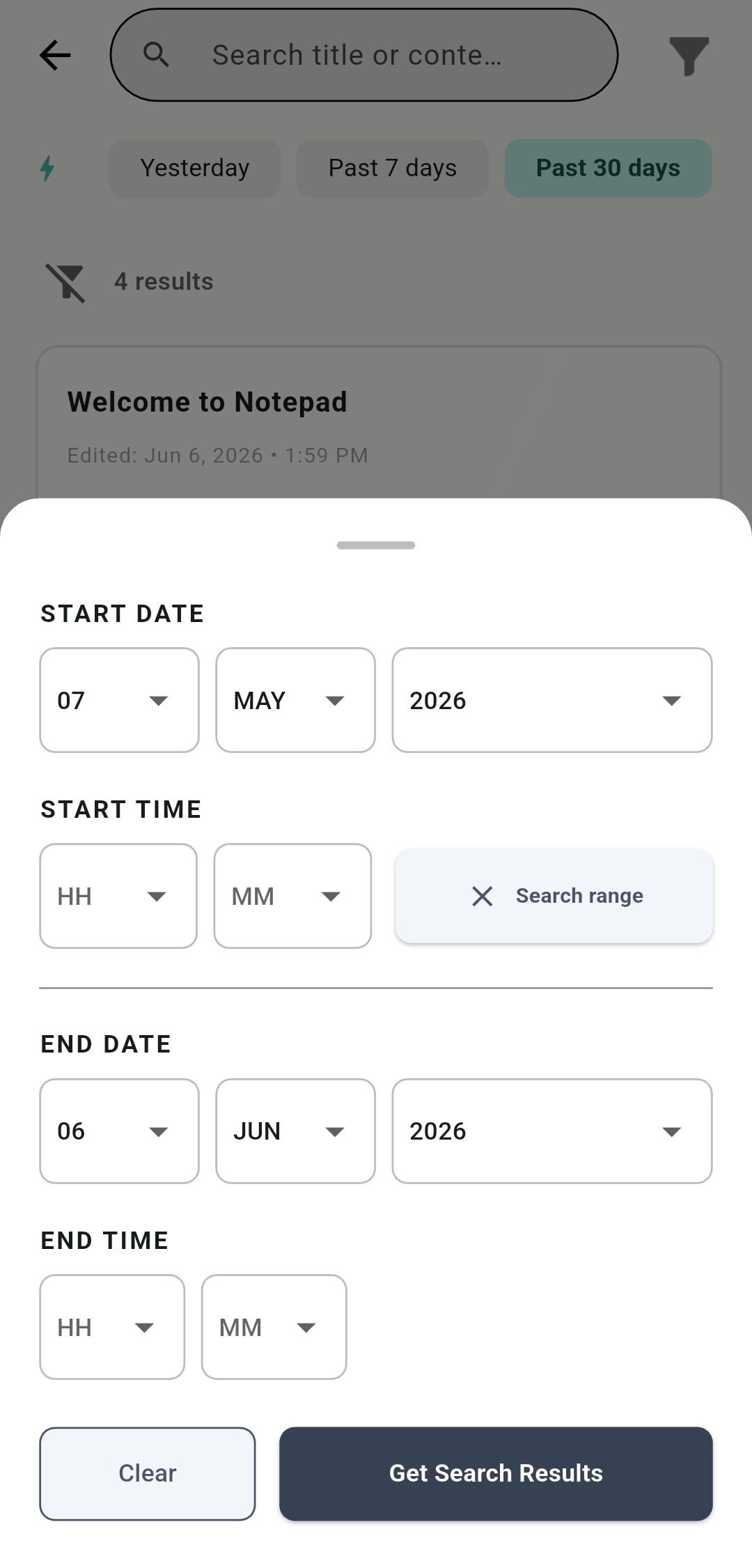
Task: Tap the back arrow icon
Action: pos(55,55)
